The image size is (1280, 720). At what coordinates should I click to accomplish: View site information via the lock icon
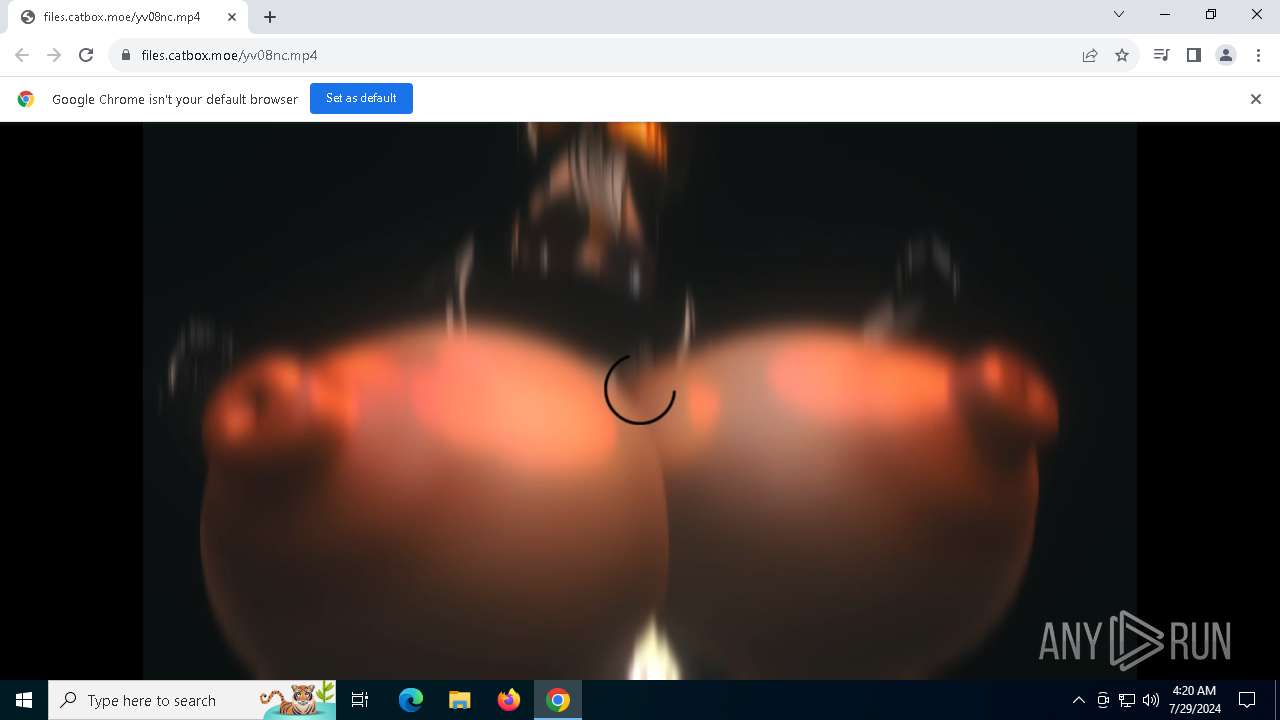[x=126, y=55]
